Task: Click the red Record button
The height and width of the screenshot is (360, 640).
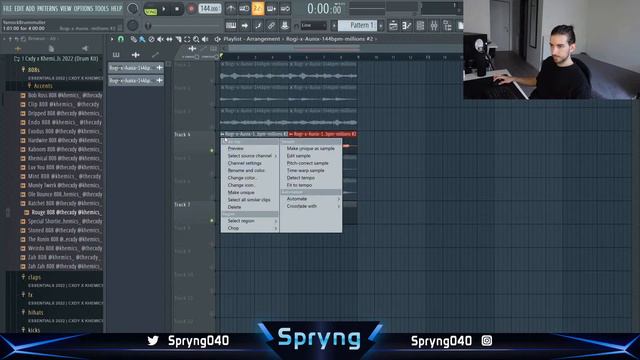Action: (x=191, y=9)
